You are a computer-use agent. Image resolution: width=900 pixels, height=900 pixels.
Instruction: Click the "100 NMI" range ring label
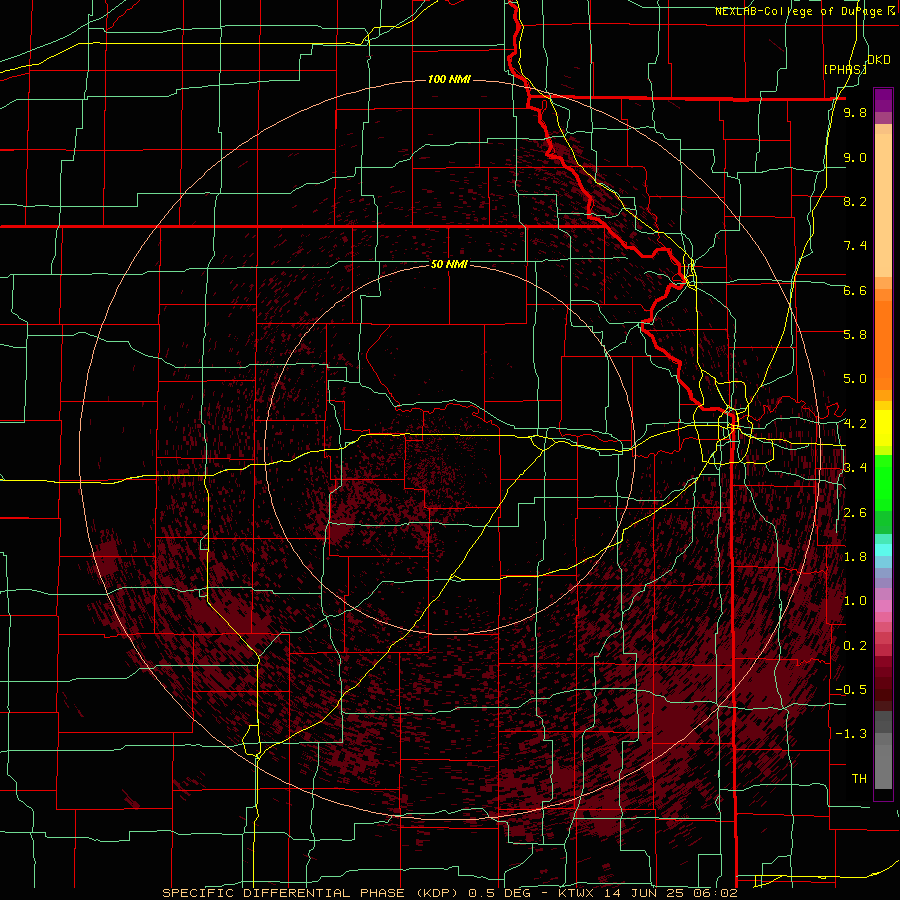point(449,79)
